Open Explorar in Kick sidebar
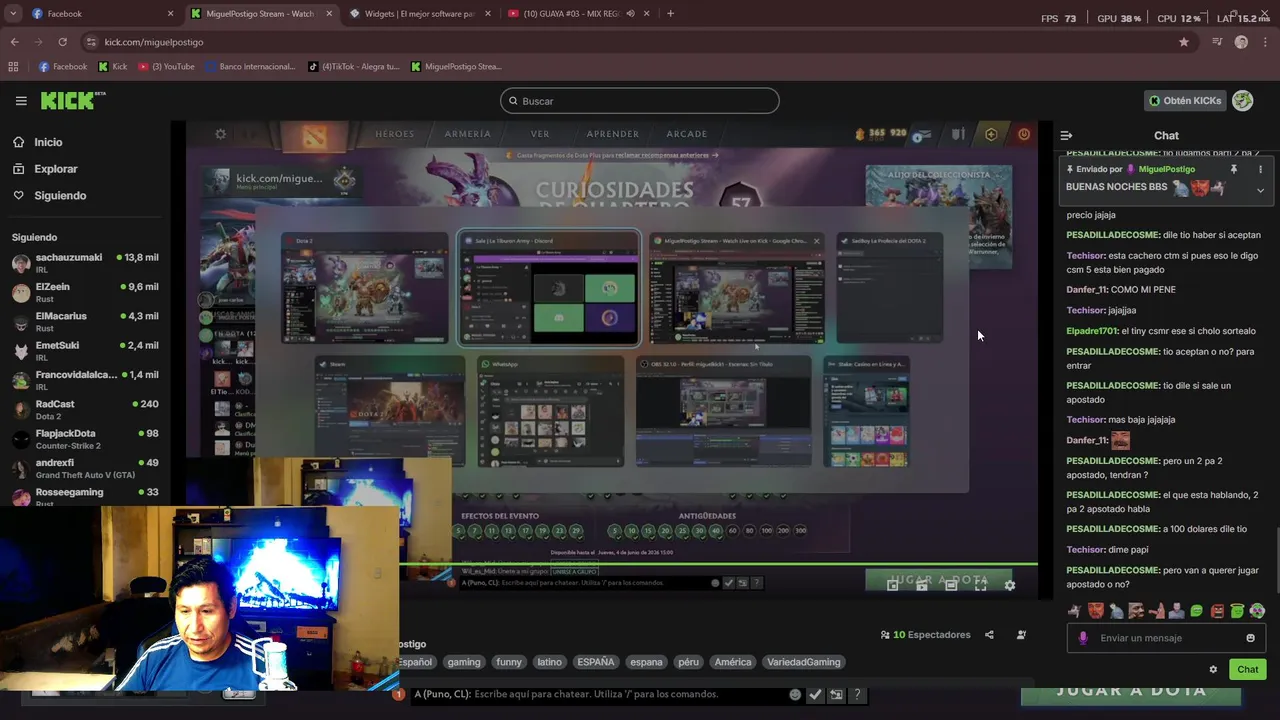Viewport: 1280px width, 720px height. (56, 169)
